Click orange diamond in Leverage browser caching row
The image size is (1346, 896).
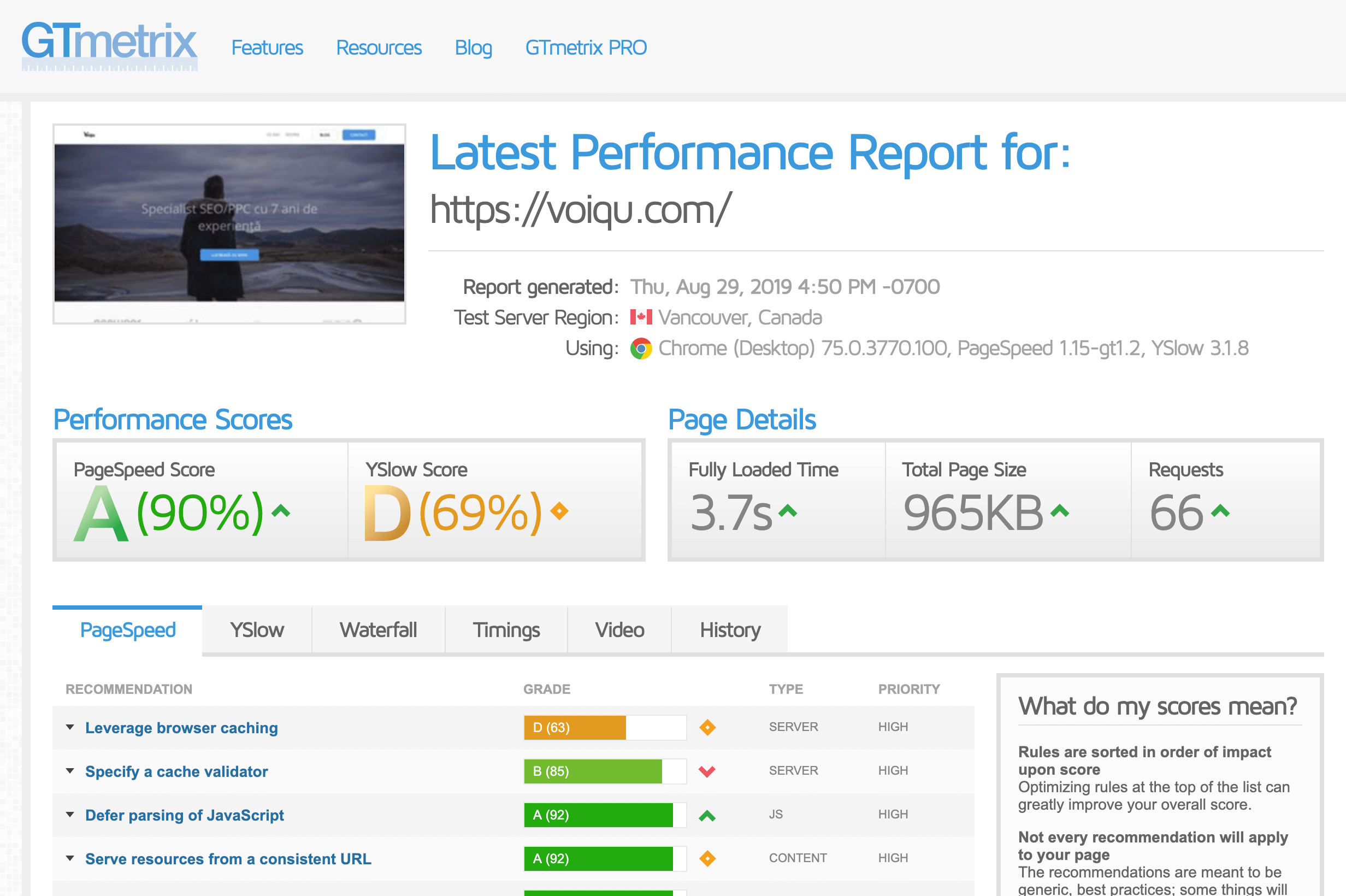point(707,727)
